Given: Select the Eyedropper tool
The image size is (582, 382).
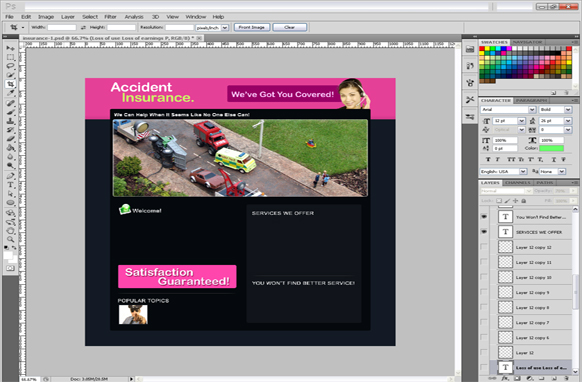Looking at the screenshot, I should point(10,93).
